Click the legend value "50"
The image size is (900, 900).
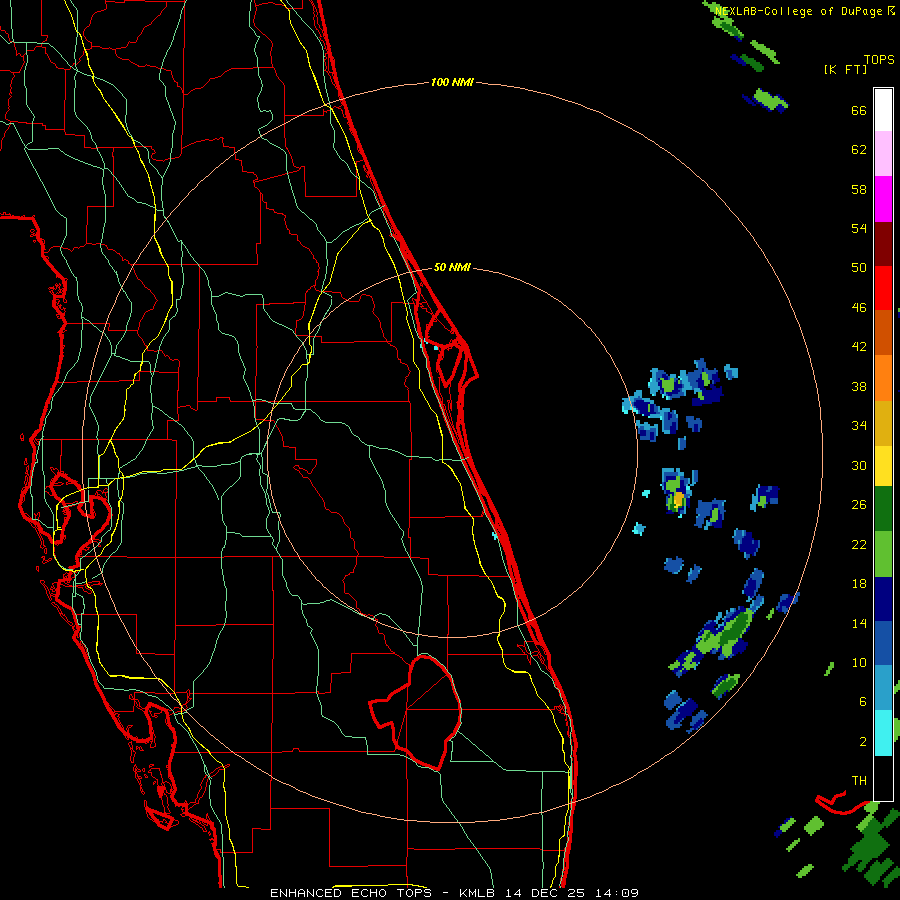click(x=859, y=268)
